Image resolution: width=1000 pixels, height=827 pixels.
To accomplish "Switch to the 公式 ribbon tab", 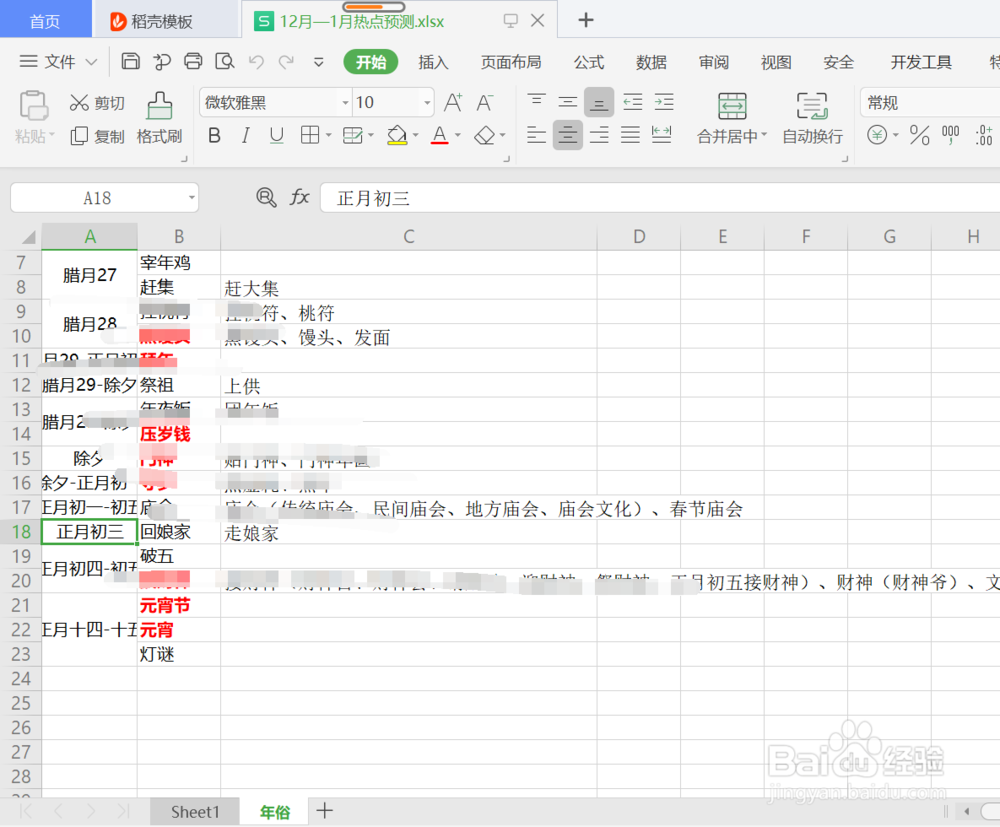I will pos(589,62).
